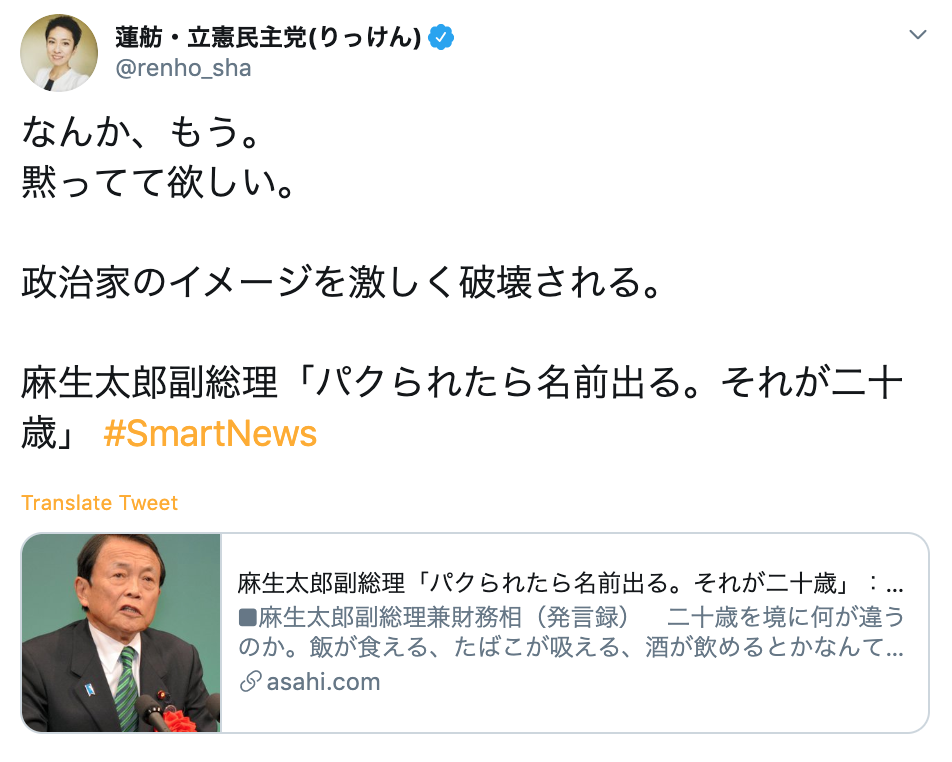This screenshot has height=762, width=952.
Task: Click the Translate Tweet link
Action: (100, 503)
